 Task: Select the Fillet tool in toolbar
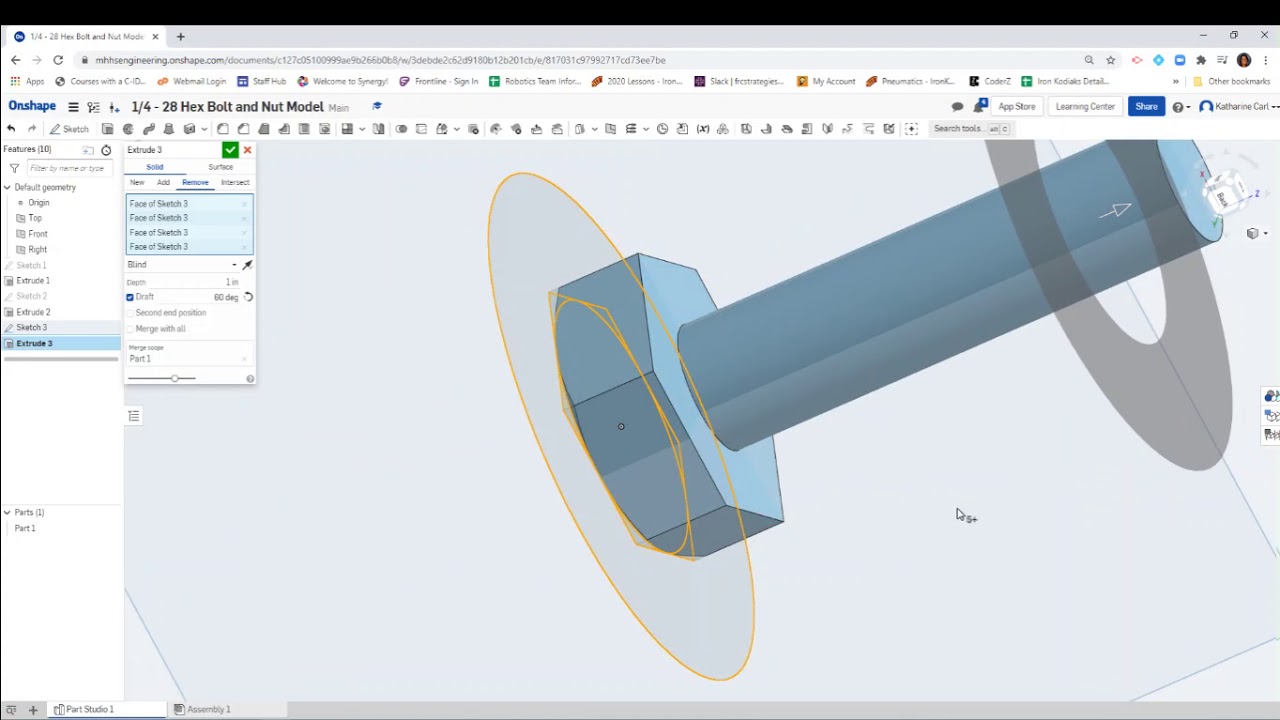(x=223, y=129)
